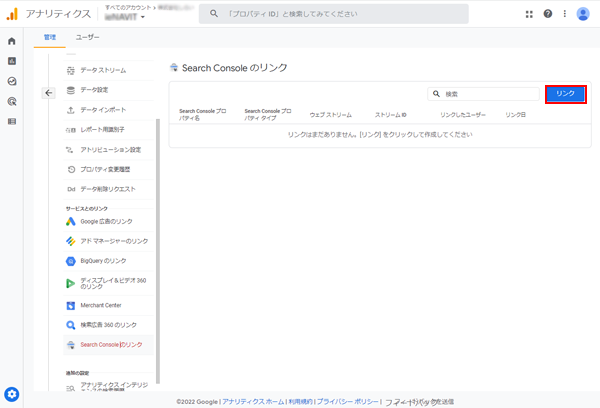This screenshot has width=600, height=408.
Task: Click the データ設定 database icon
Action: (71, 90)
